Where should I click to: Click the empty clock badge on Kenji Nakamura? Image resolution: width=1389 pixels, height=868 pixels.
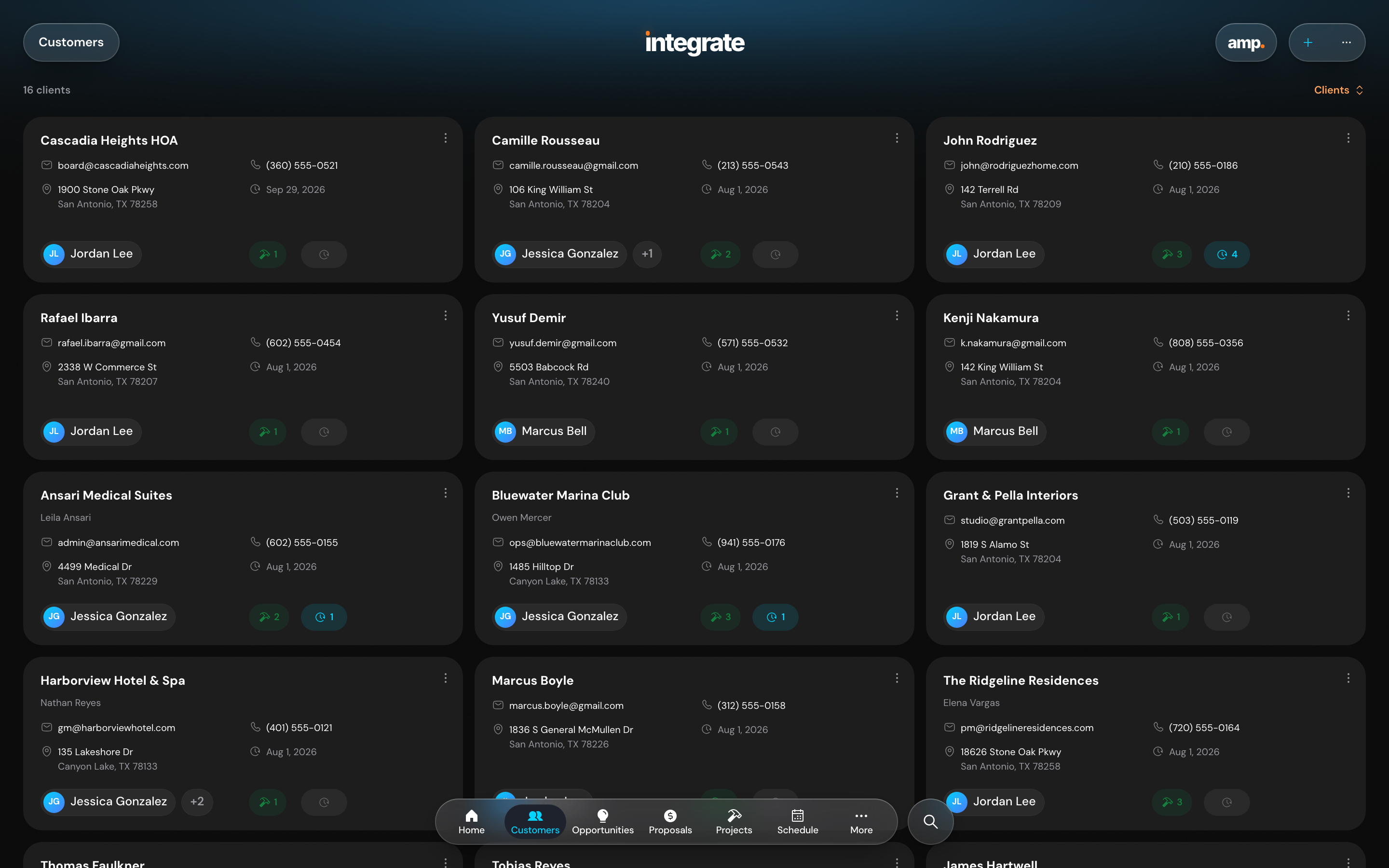[1226, 432]
